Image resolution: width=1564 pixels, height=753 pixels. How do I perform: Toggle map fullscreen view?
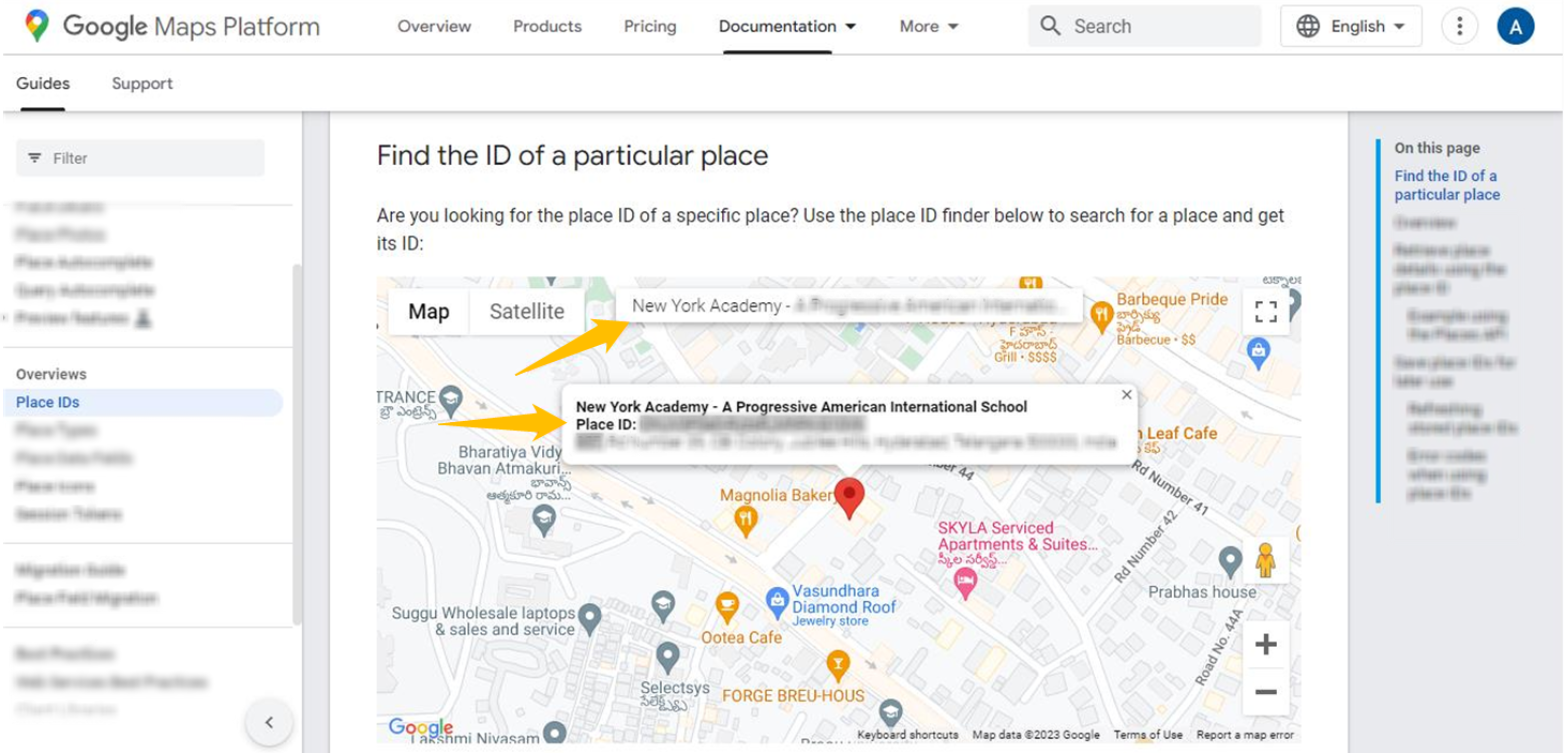pyautogui.click(x=1266, y=311)
